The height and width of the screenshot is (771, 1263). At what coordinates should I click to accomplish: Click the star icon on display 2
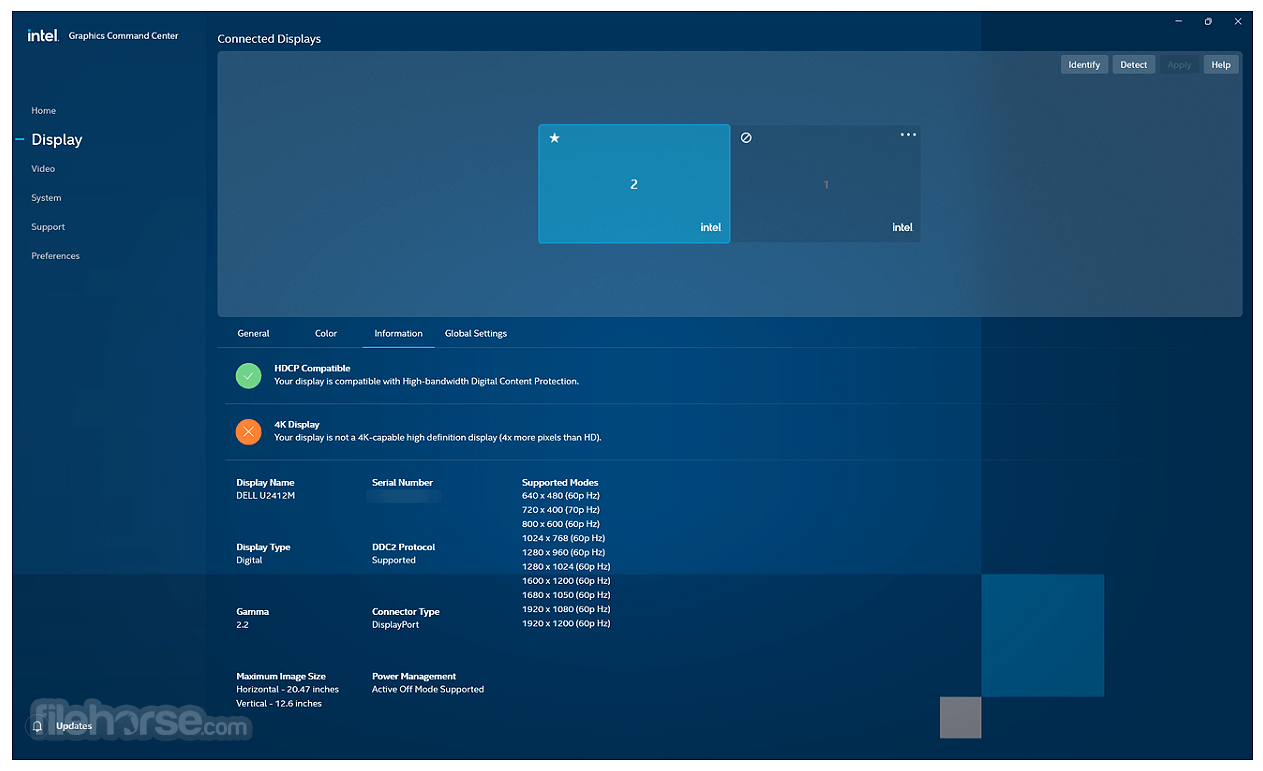(x=554, y=138)
